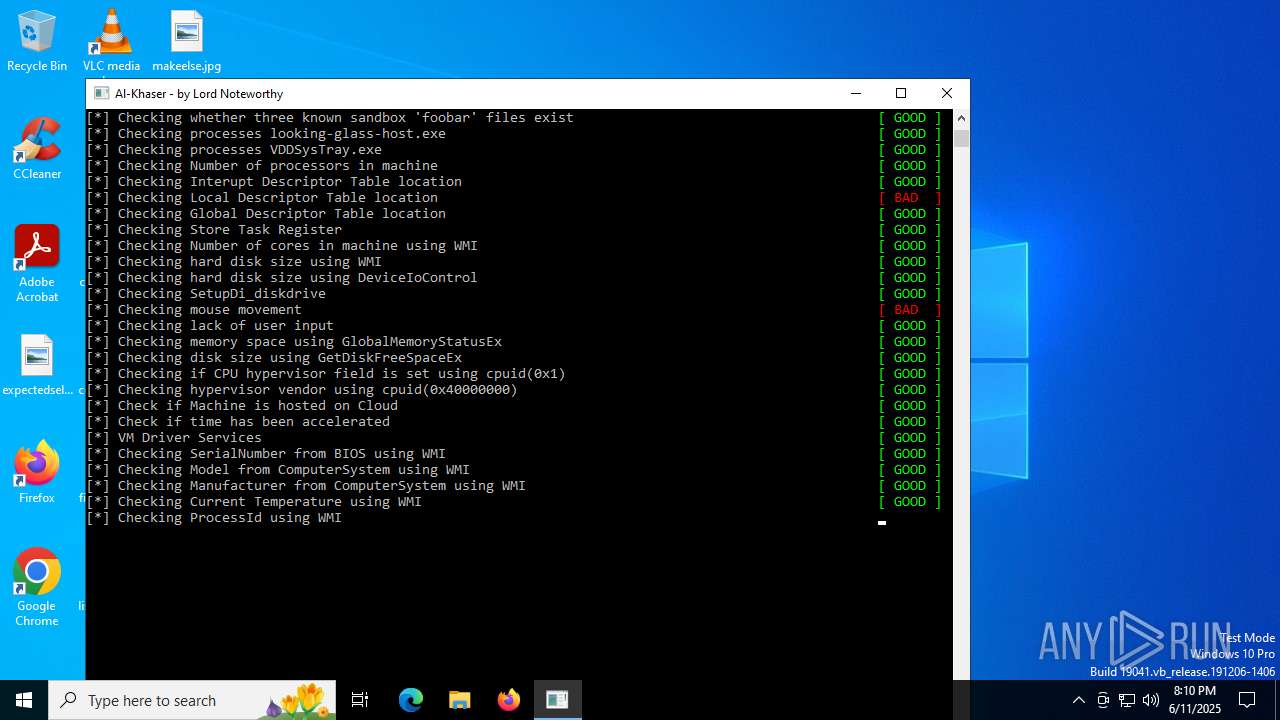
Task: Open CCleaner desktop shortcut
Action: (x=37, y=149)
